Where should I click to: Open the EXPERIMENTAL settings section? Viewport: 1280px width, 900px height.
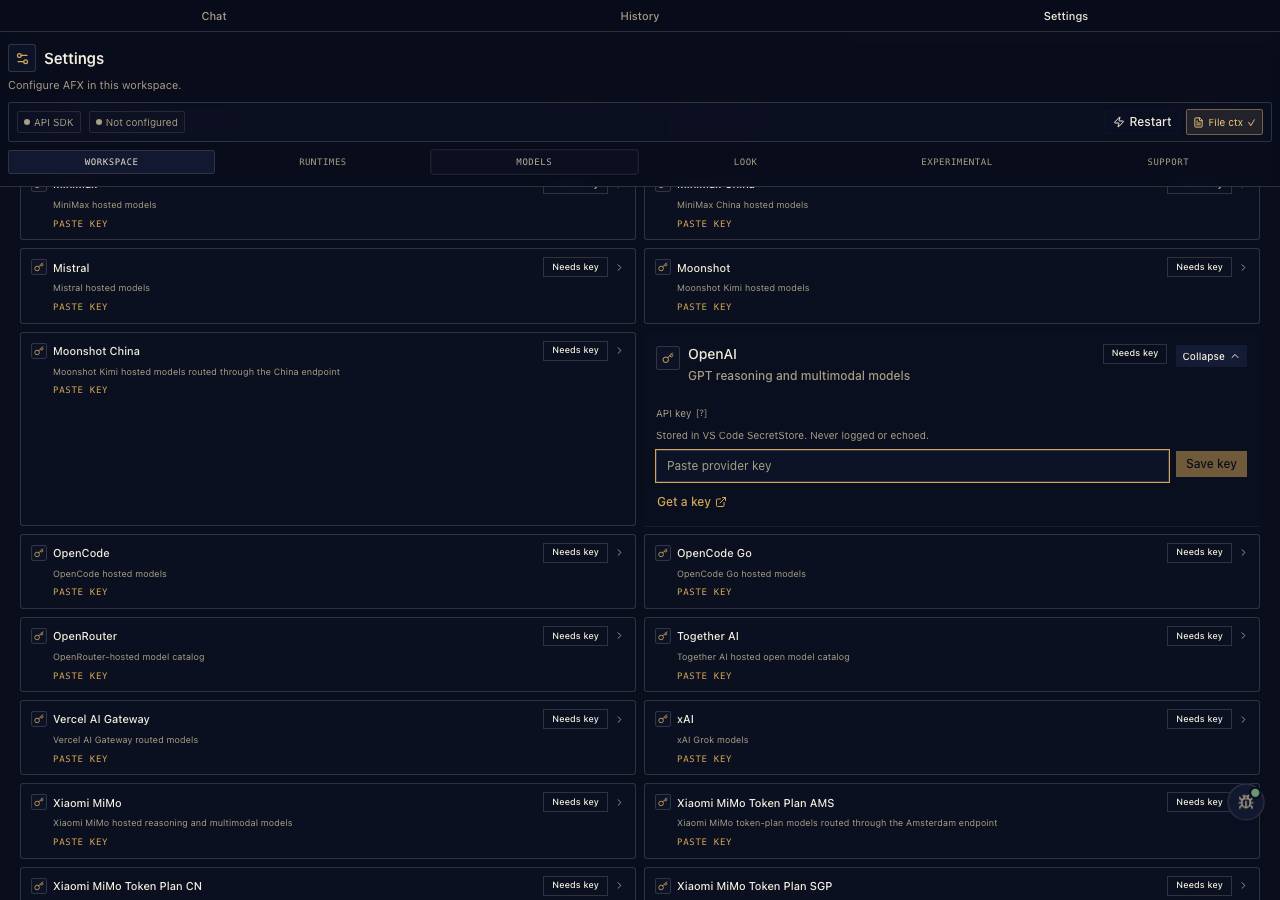(957, 162)
